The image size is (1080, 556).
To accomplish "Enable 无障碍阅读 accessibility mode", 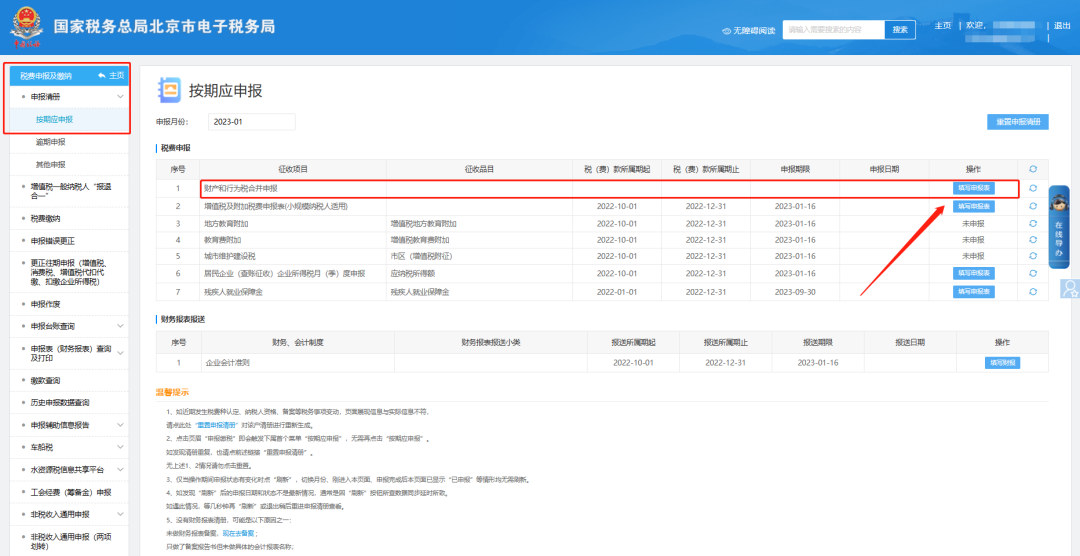I will coord(748,31).
